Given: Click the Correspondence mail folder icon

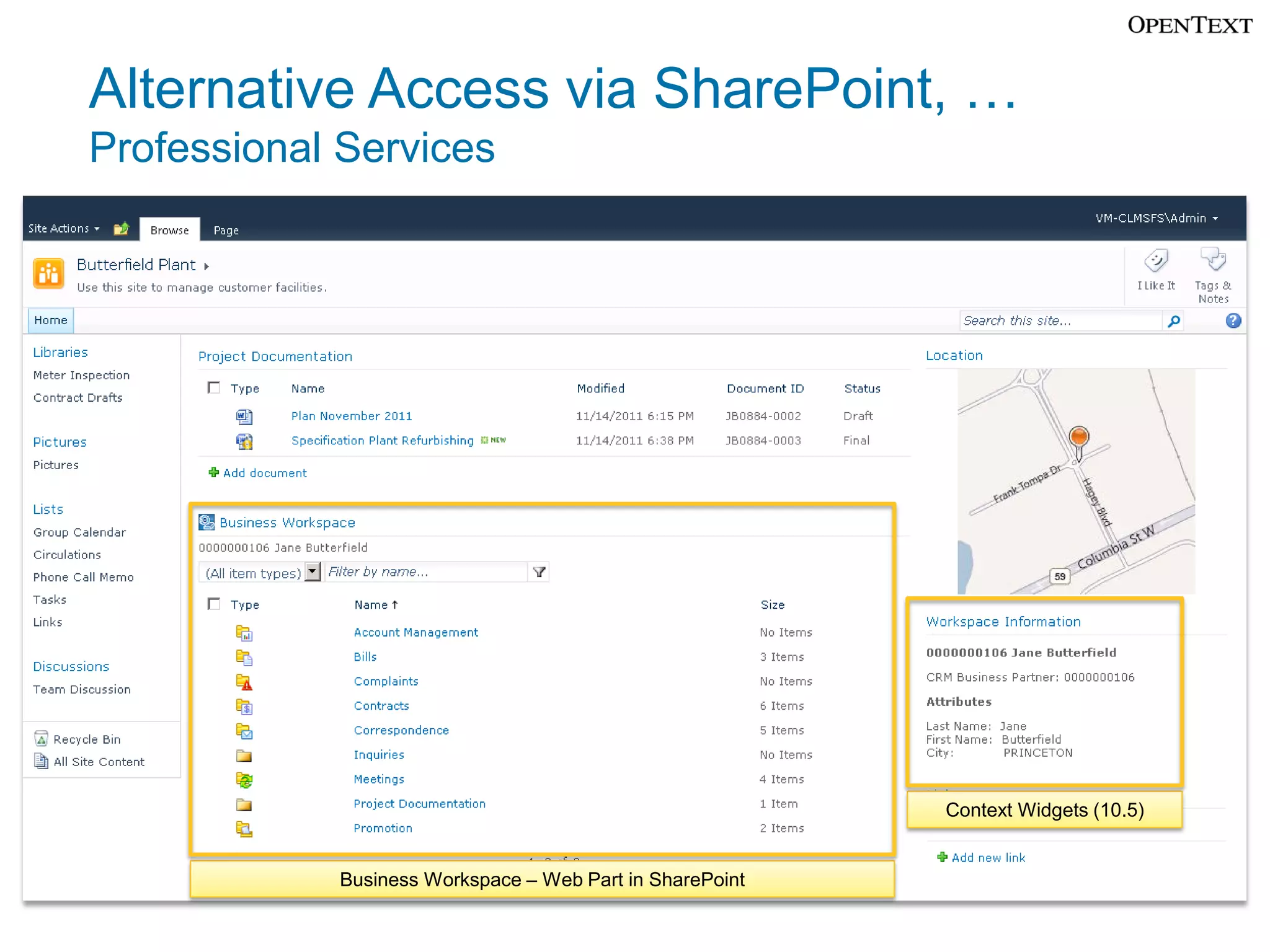Looking at the screenshot, I should [244, 731].
